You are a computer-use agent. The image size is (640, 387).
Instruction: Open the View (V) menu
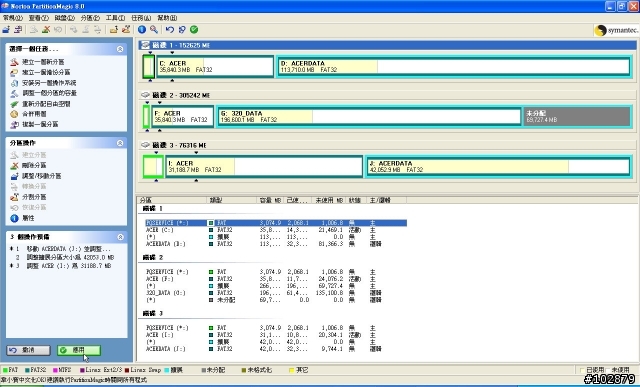38,18
